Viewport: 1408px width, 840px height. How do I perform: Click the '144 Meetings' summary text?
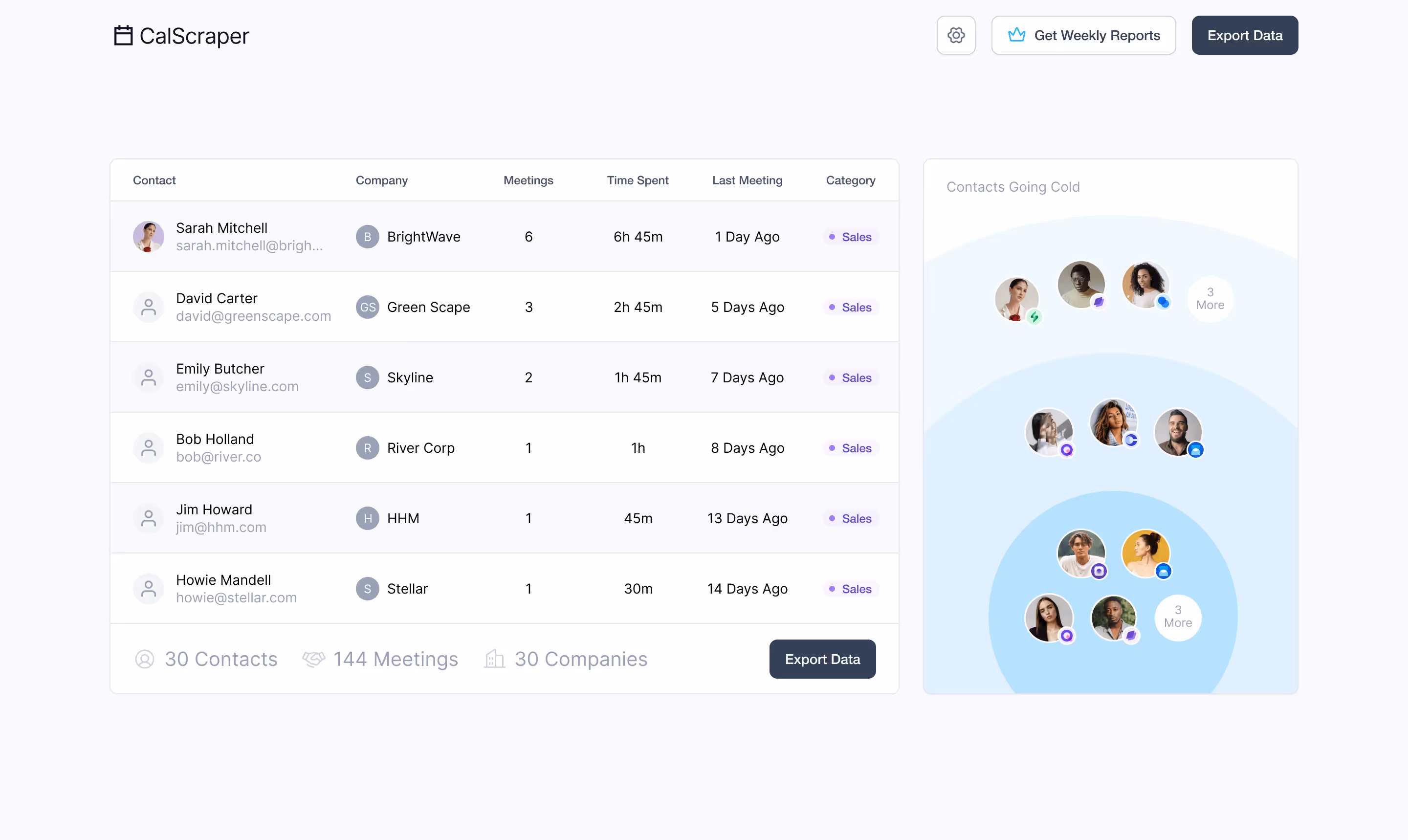(x=396, y=659)
